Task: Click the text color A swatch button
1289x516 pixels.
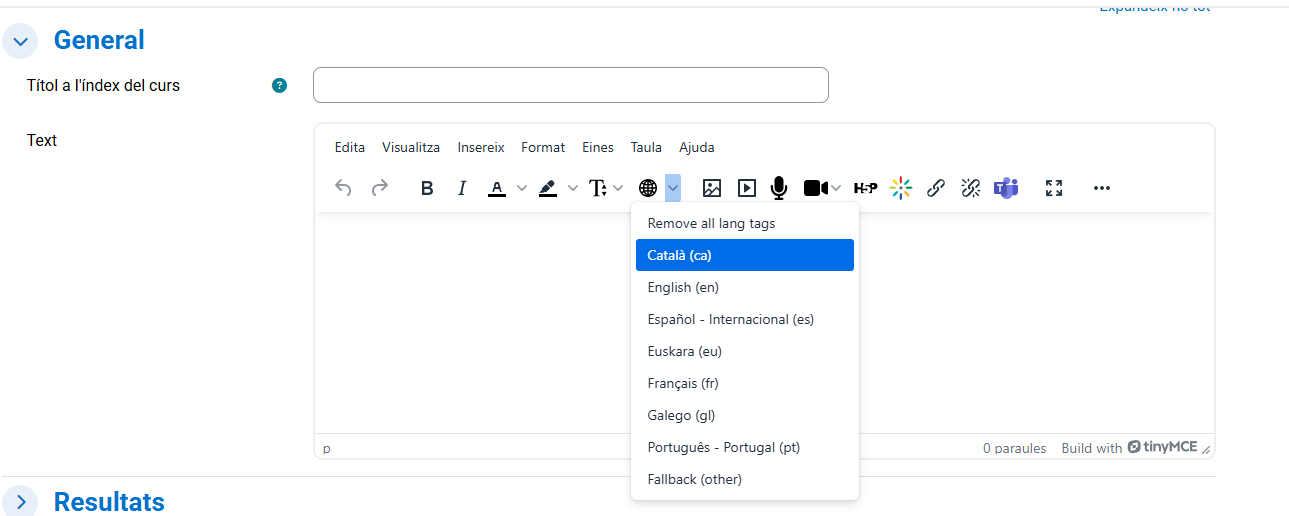Action: click(497, 188)
